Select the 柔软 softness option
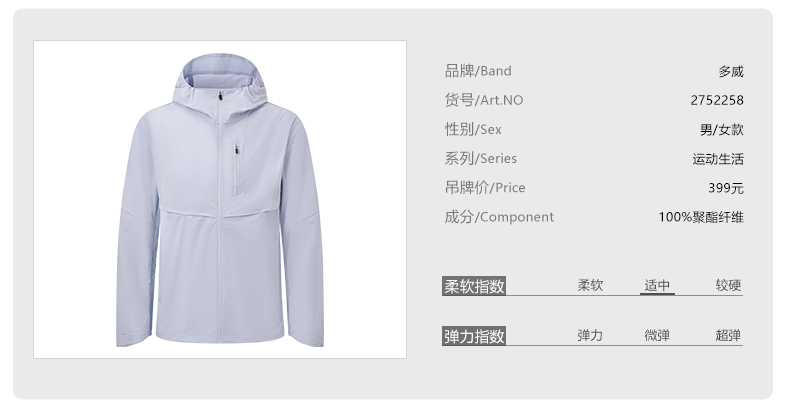790x412 pixels. click(x=590, y=285)
